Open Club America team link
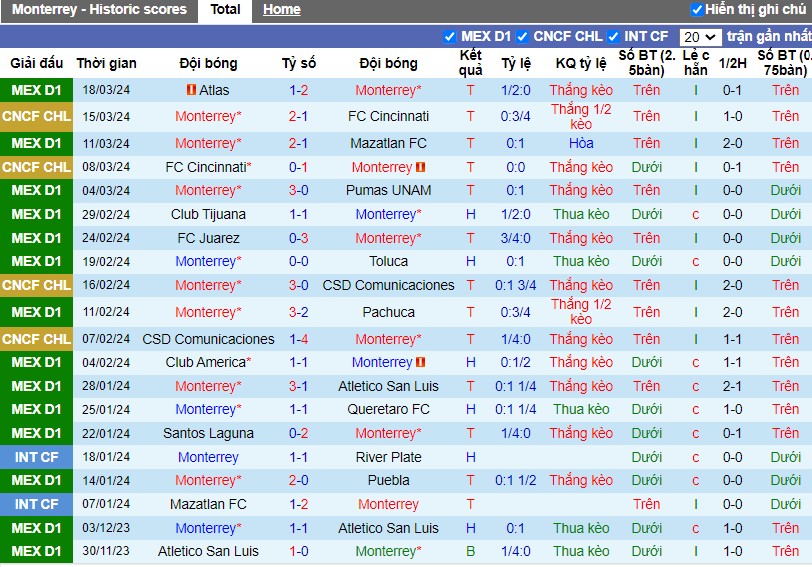 click(206, 362)
